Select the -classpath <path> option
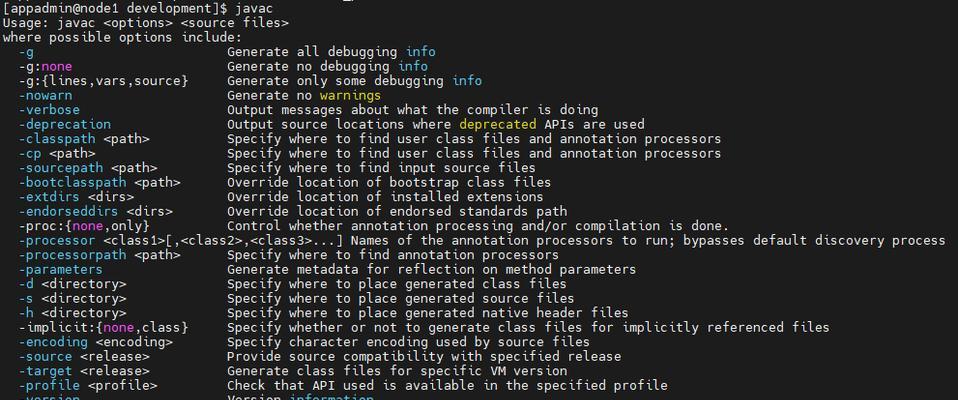The image size is (958, 400). (84, 139)
